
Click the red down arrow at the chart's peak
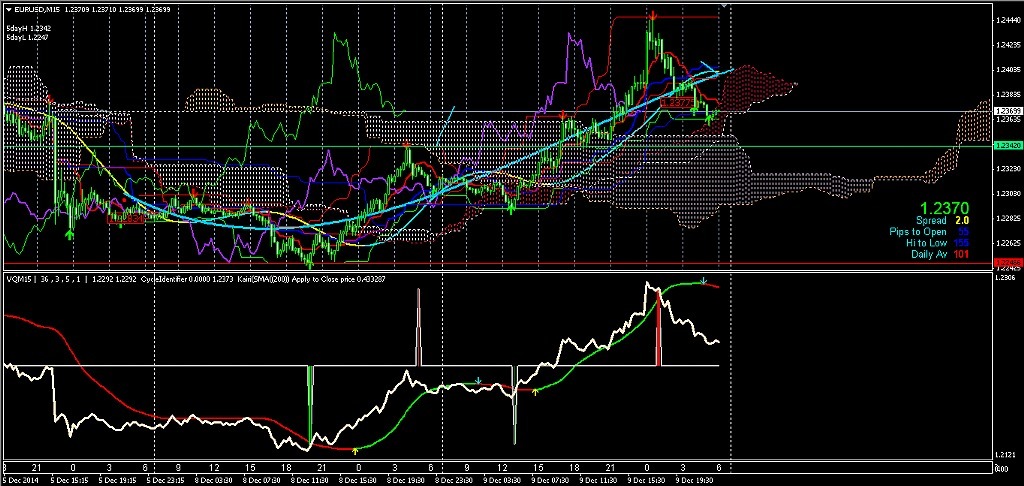651,15
